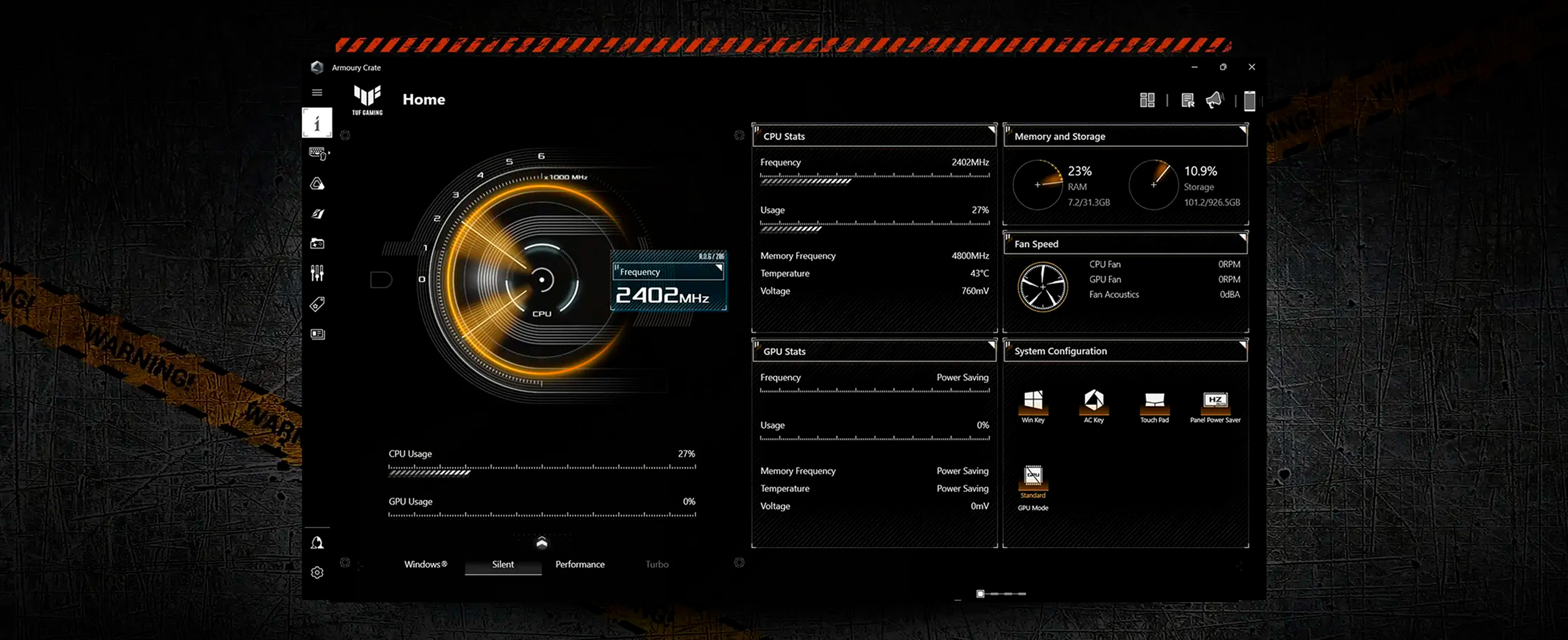Open the Featured deals tag icon
The height and width of the screenshot is (640, 1568).
point(317,304)
